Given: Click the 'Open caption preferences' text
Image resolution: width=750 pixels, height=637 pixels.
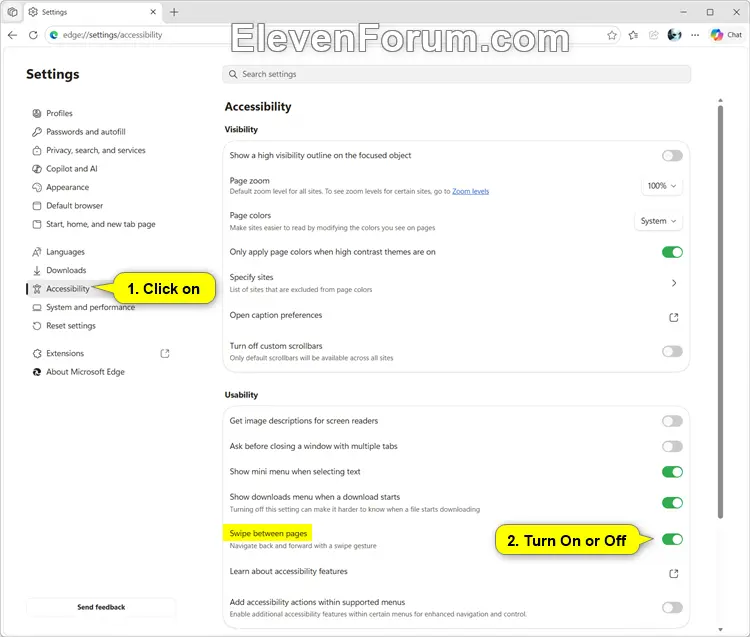Looking at the screenshot, I should [276, 316].
